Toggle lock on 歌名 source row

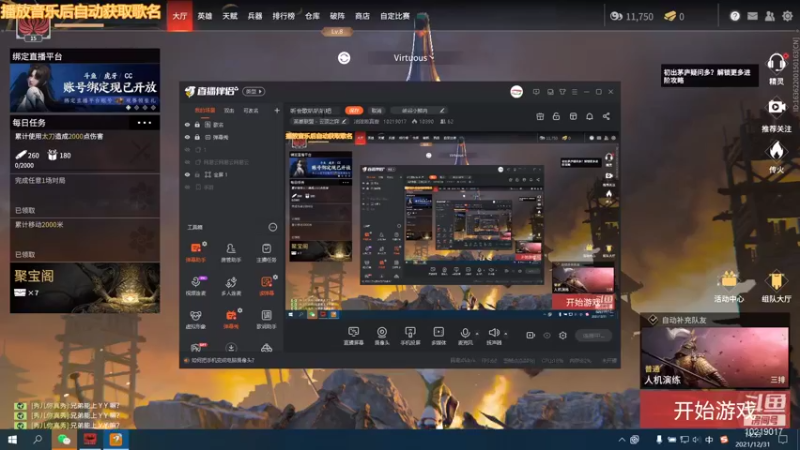tap(197, 124)
